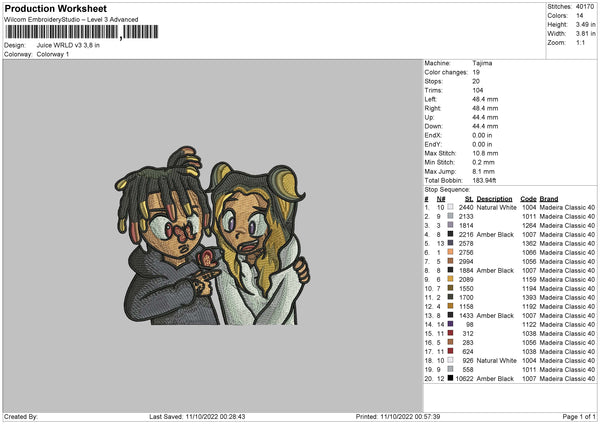
Task: Click thread code 1194 in row 10
Action: tap(529, 288)
